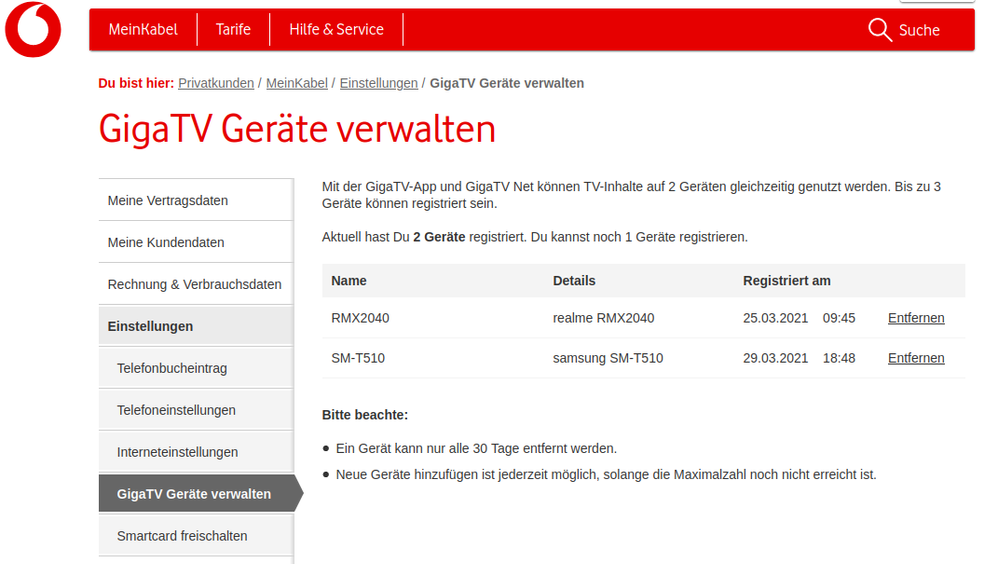Open Smartcard freischalten in sidebar

[x=196, y=536]
